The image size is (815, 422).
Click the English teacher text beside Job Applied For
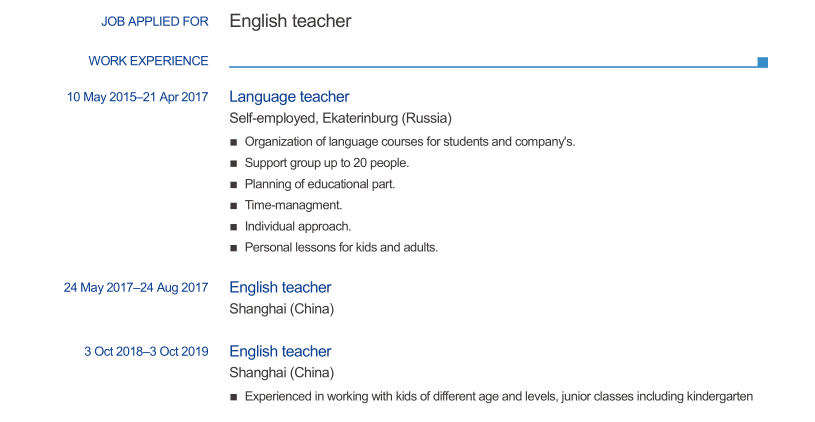pos(290,21)
